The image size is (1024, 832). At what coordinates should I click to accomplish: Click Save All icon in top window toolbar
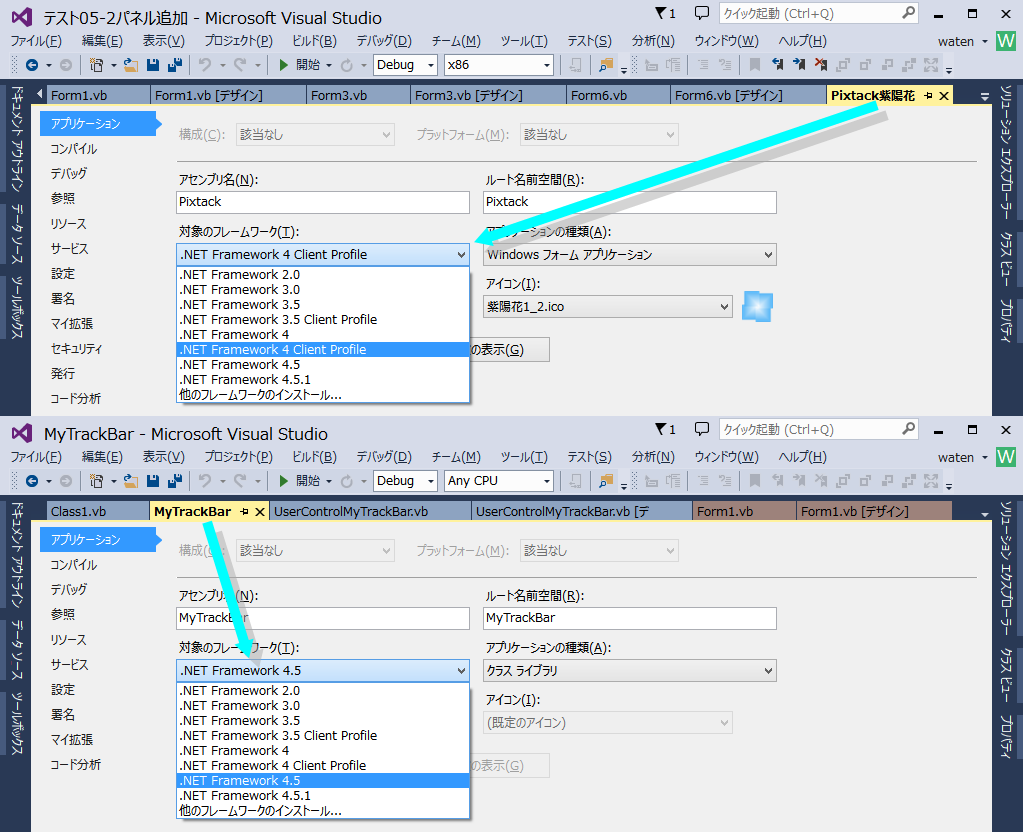(x=174, y=65)
